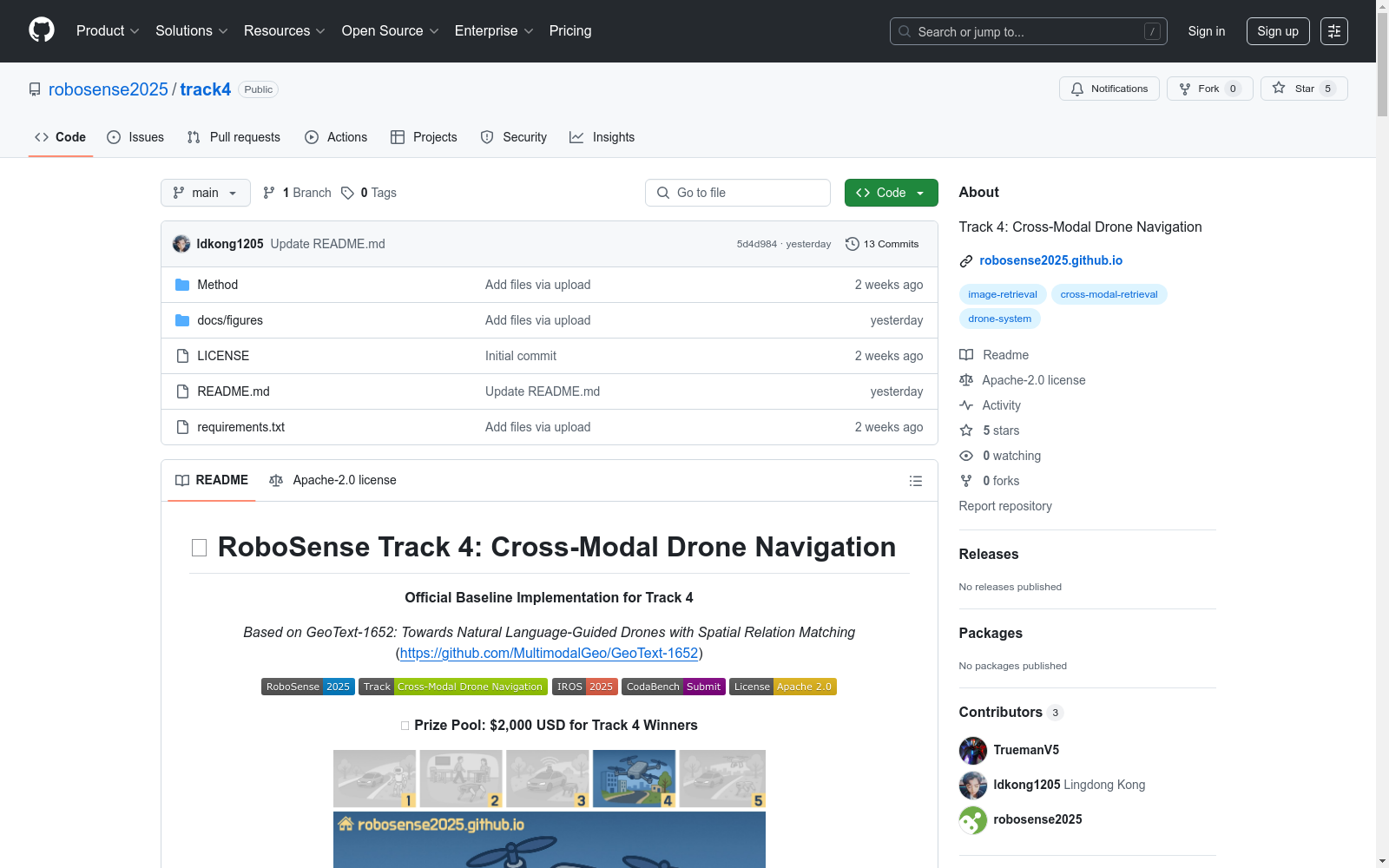Select the Apache-2.0 license tab
Image resolution: width=1389 pixels, height=868 pixels.
(332, 480)
